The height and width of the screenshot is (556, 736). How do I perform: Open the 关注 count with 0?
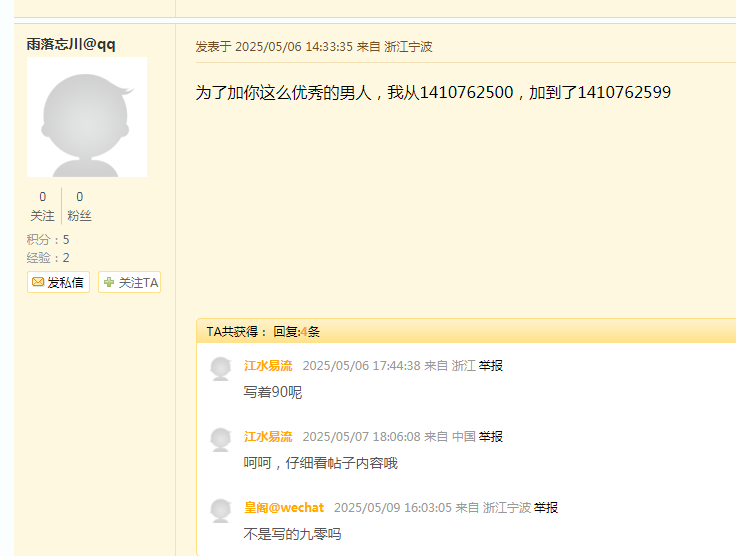[x=42, y=206]
